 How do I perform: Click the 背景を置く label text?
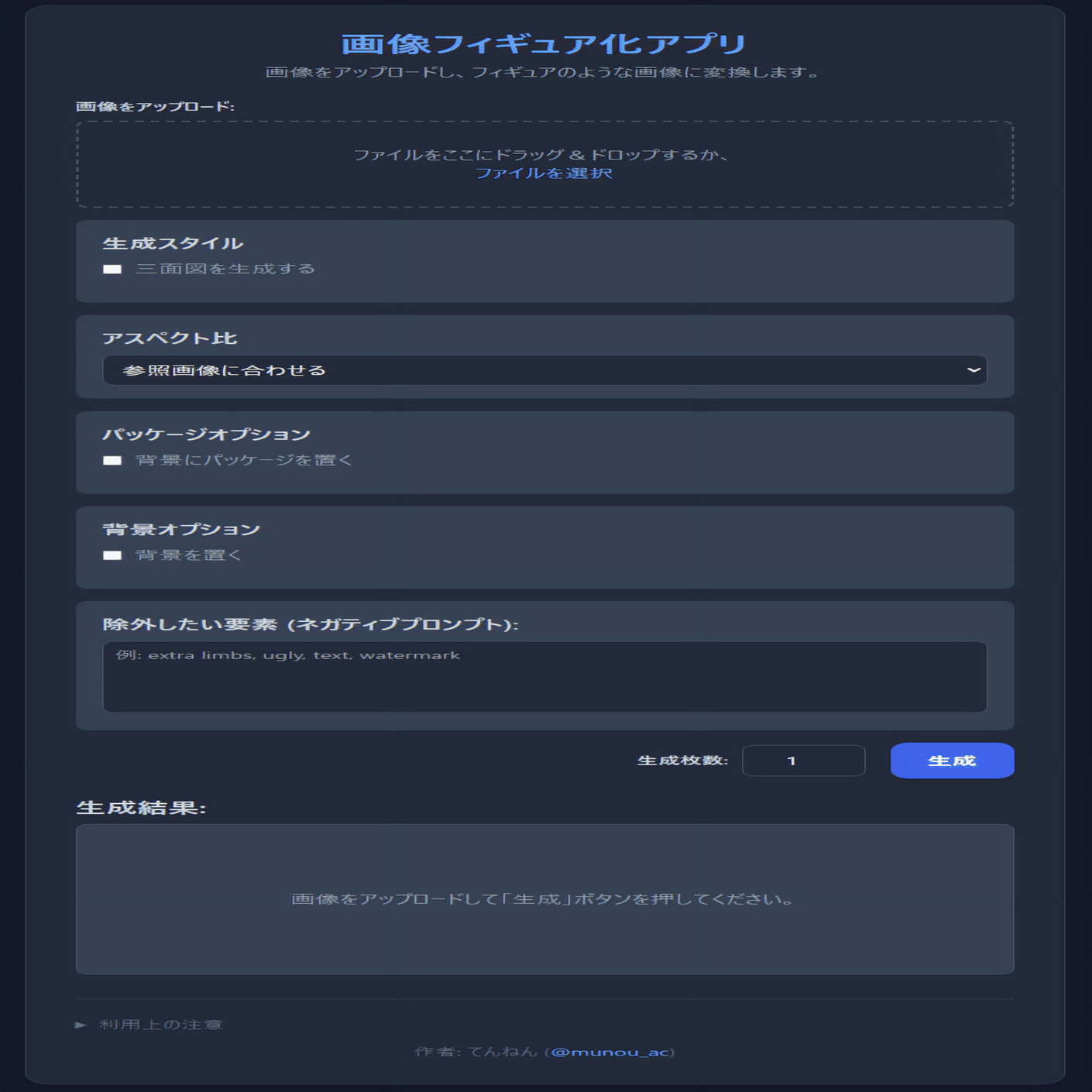[x=189, y=555]
